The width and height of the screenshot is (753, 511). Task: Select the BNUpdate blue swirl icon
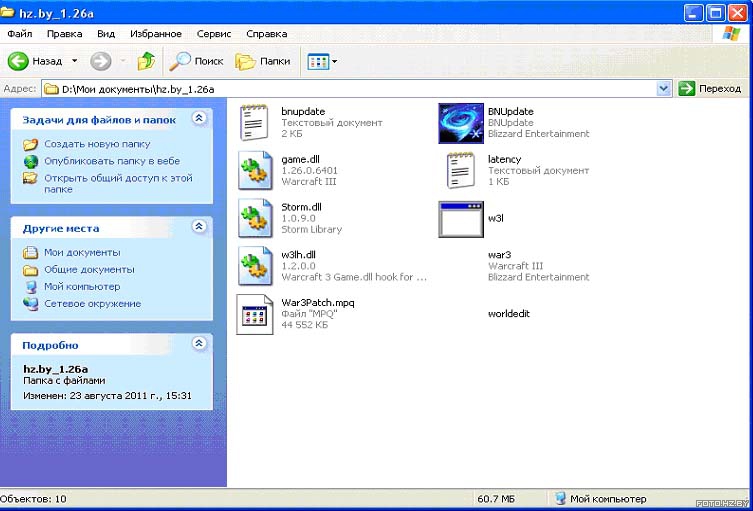[461, 123]
